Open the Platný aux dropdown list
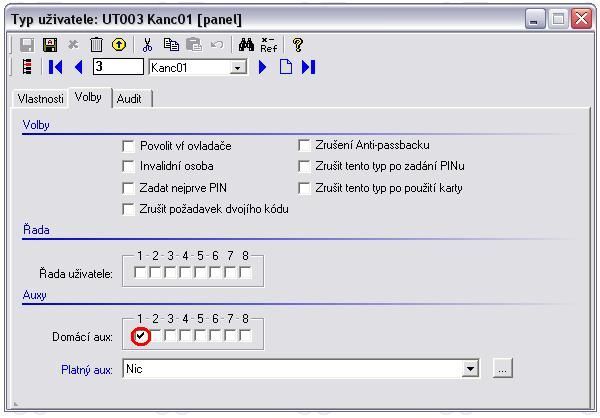This screenshot has width=600, height=418. pos(470,369)
